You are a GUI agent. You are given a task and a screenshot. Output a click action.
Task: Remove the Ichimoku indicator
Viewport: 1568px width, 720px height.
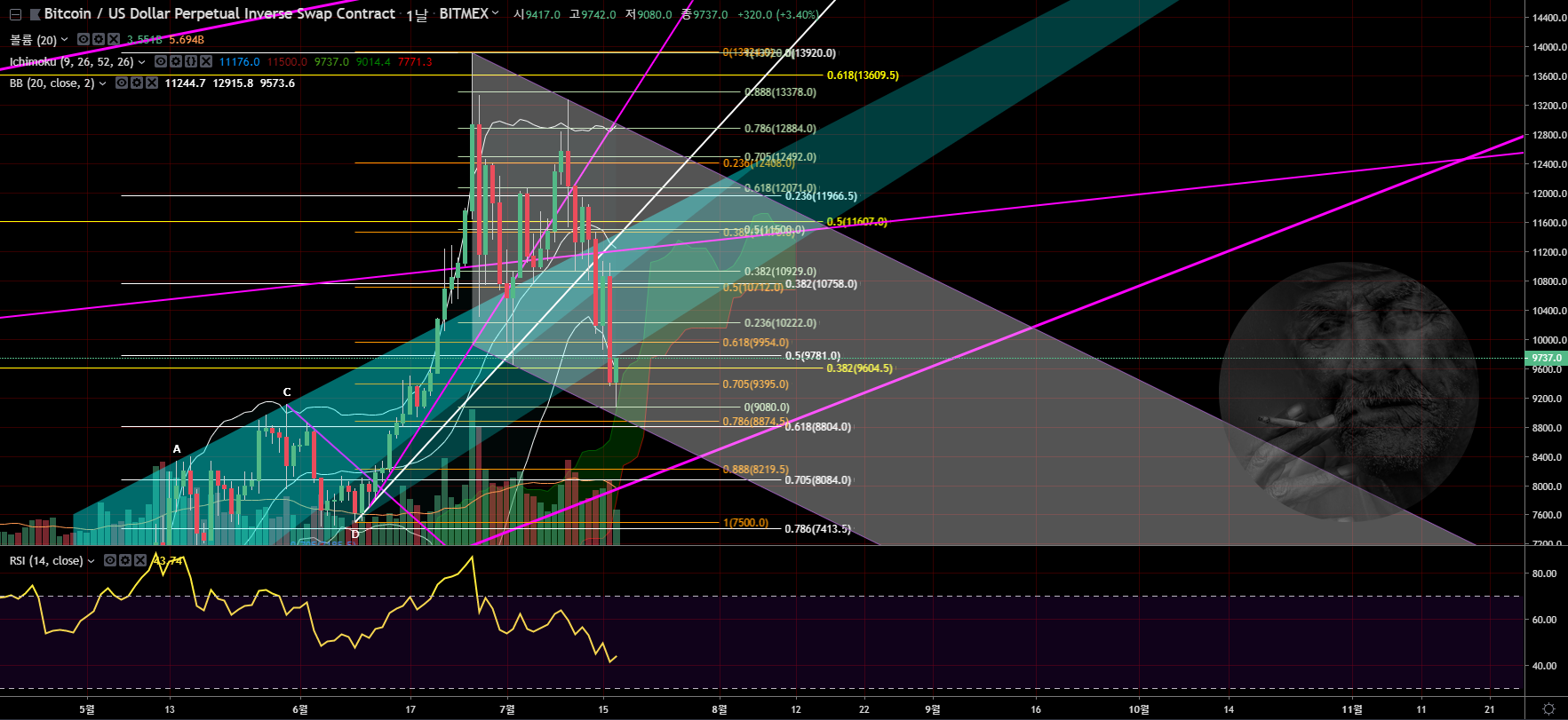(x=206, y=61)
